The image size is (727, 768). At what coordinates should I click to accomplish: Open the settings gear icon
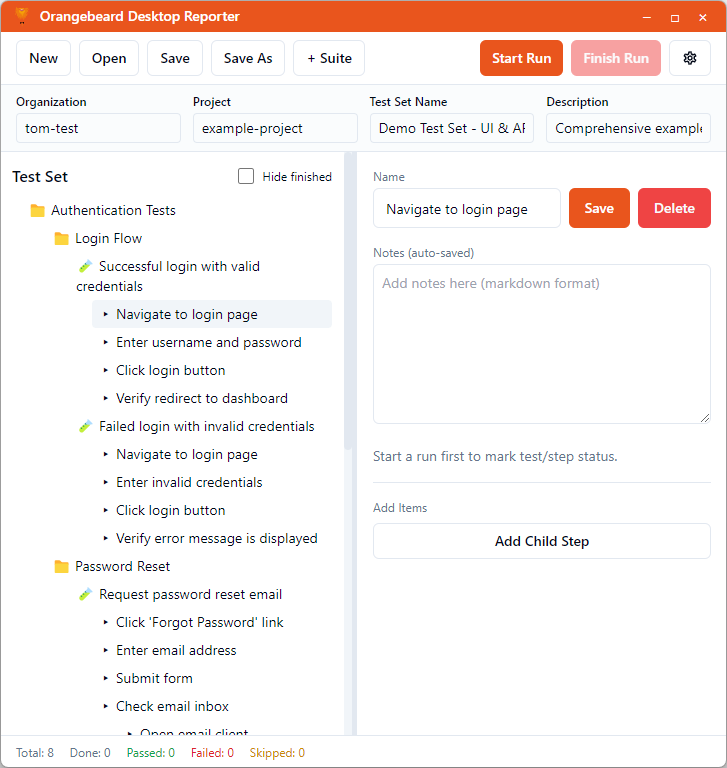tap(689, 58)
